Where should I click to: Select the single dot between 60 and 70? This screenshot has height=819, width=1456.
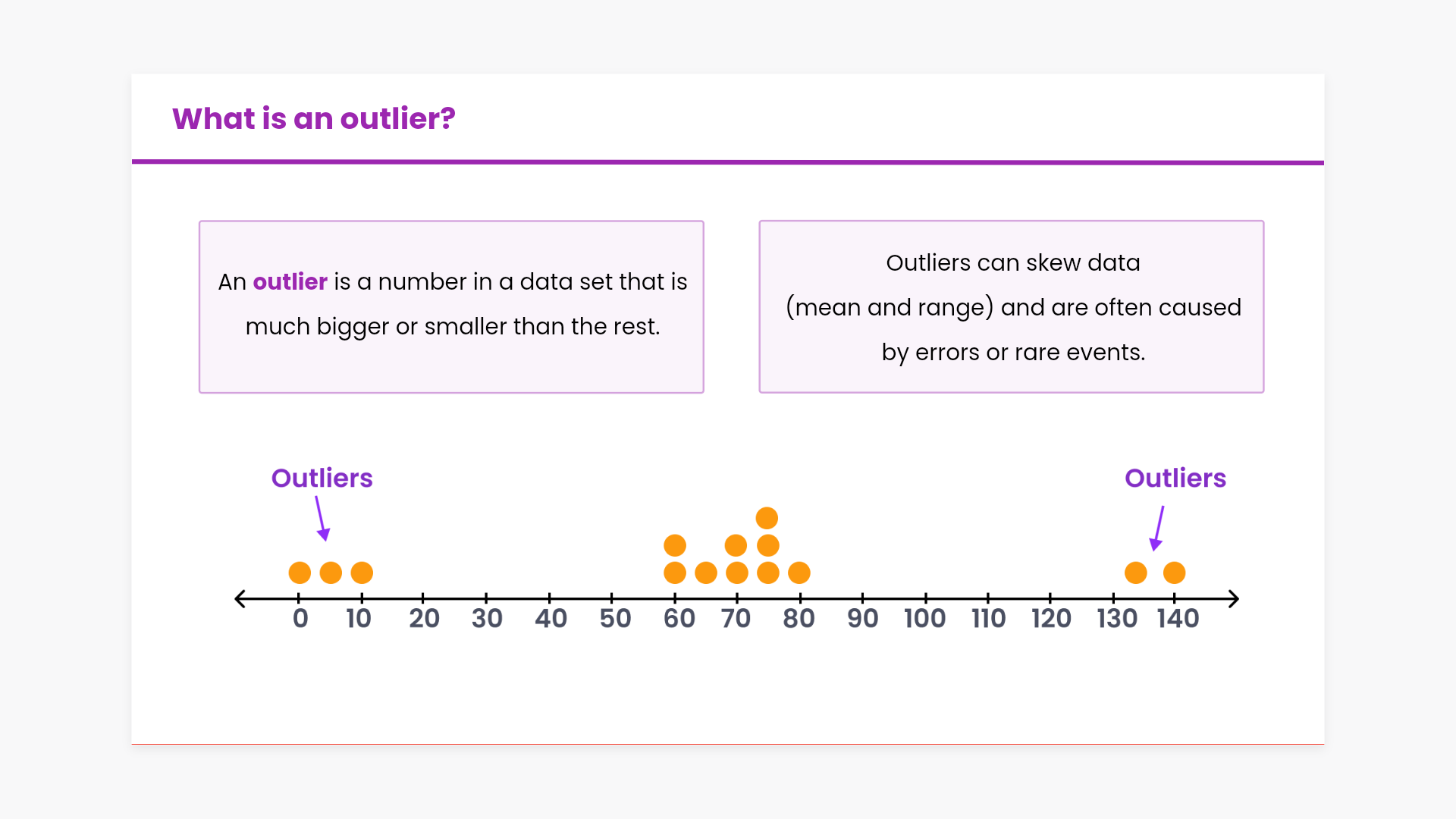click(x=706, y=573)
